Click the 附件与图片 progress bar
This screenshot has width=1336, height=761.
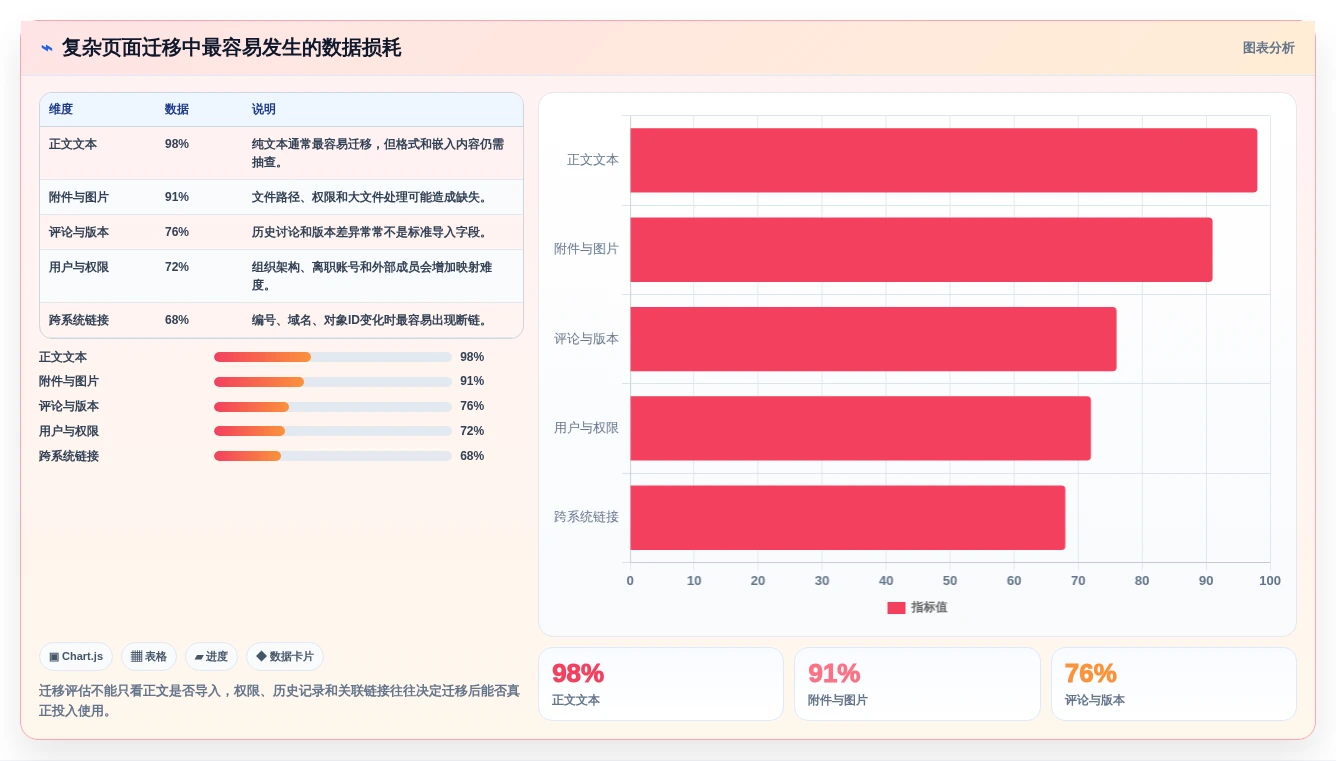(x=333, y=382)
